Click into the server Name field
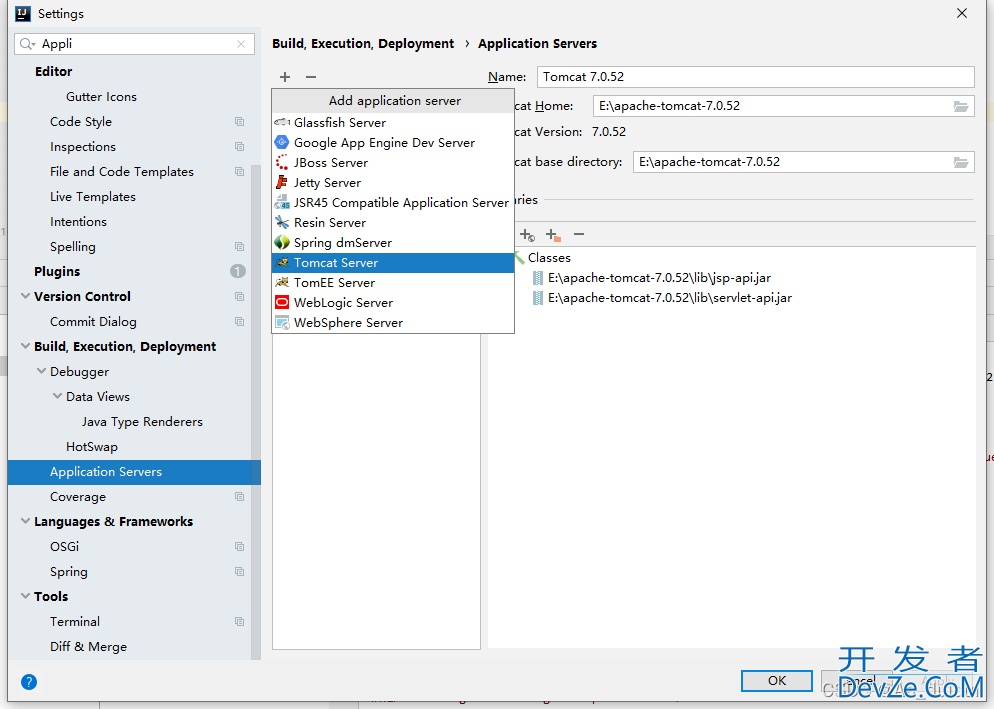 click(755, 77)
